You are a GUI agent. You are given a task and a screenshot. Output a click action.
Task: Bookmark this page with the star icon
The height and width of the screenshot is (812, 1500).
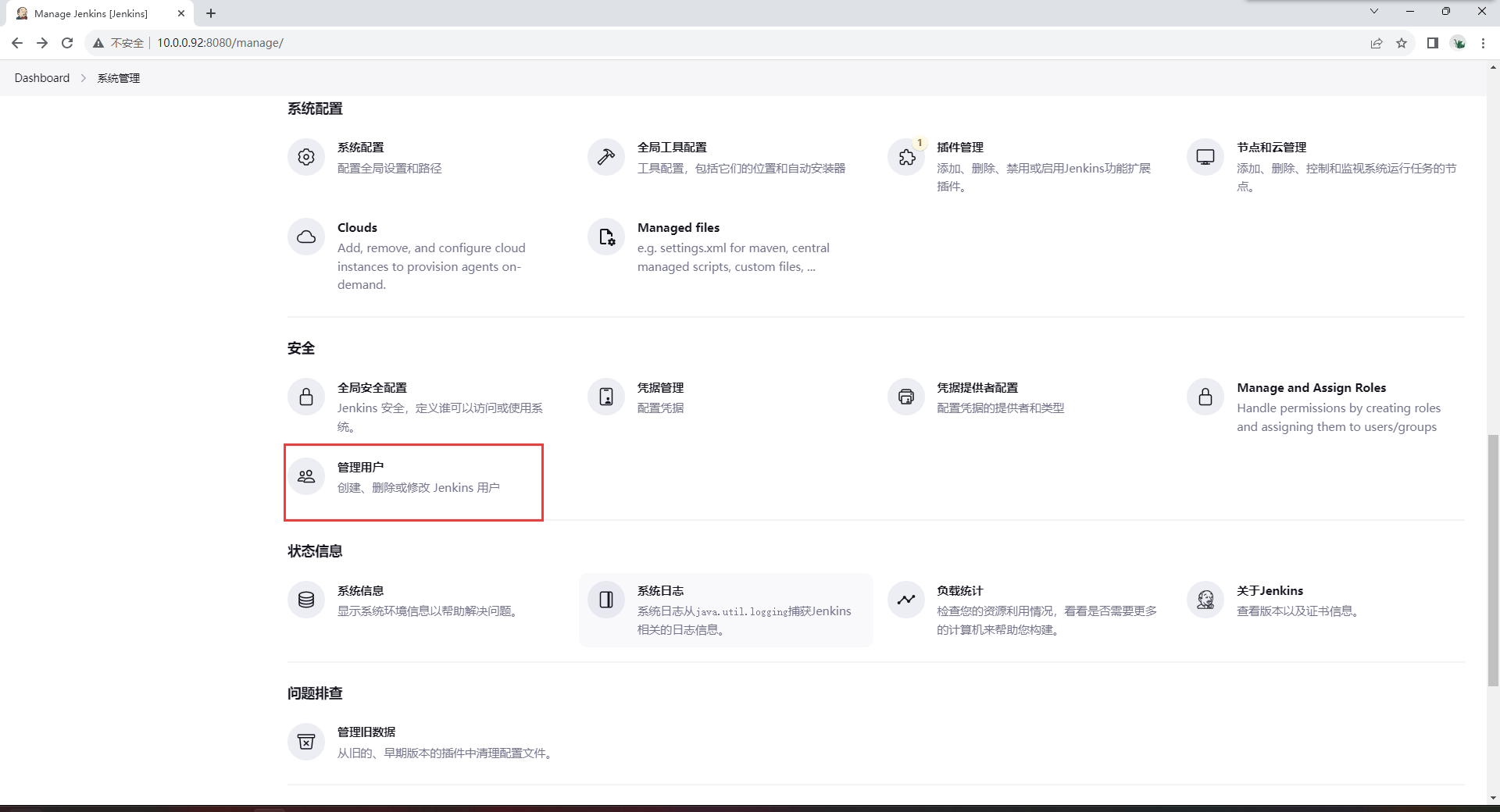point(1402,43)
